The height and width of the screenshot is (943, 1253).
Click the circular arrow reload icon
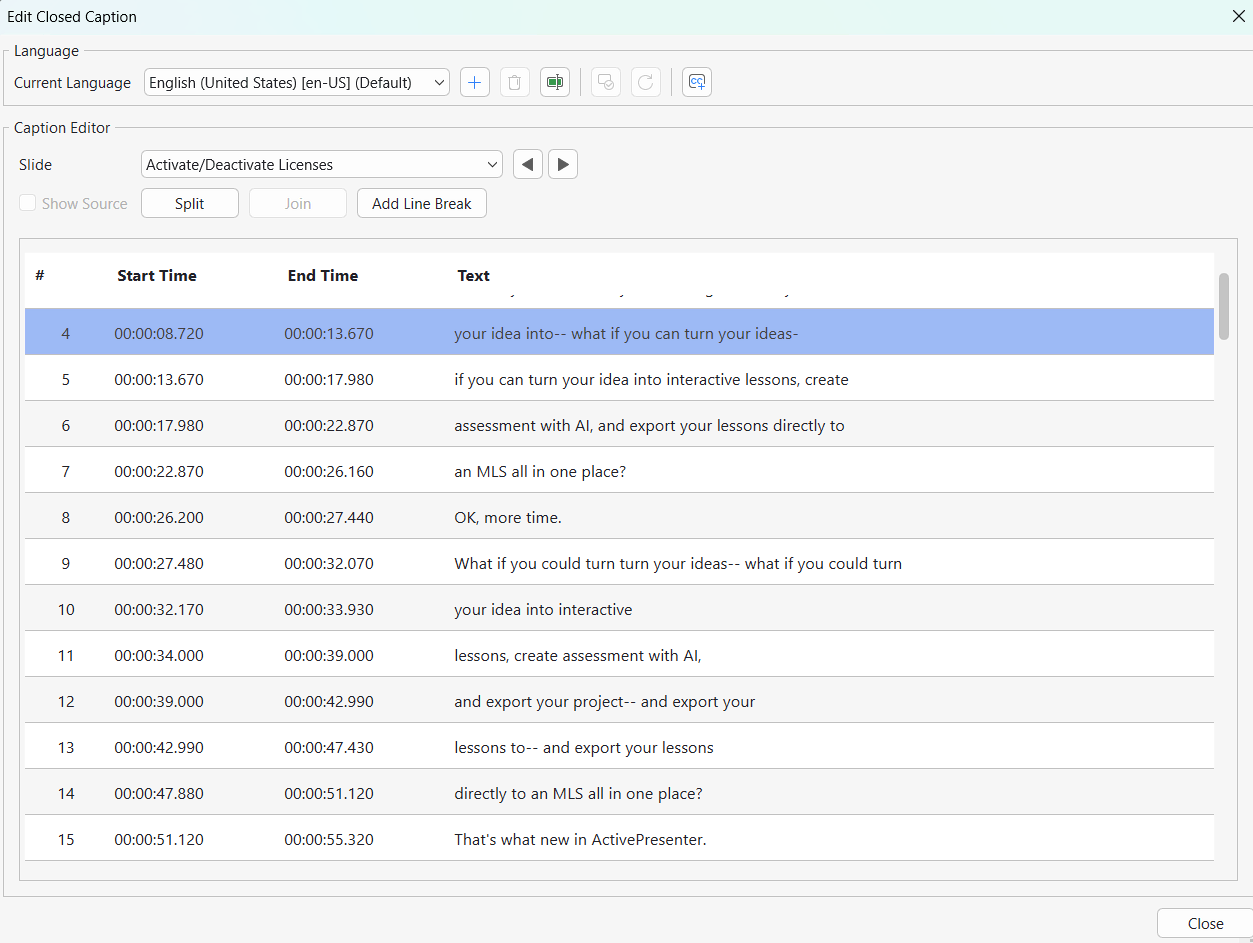[x=646, y=82]
